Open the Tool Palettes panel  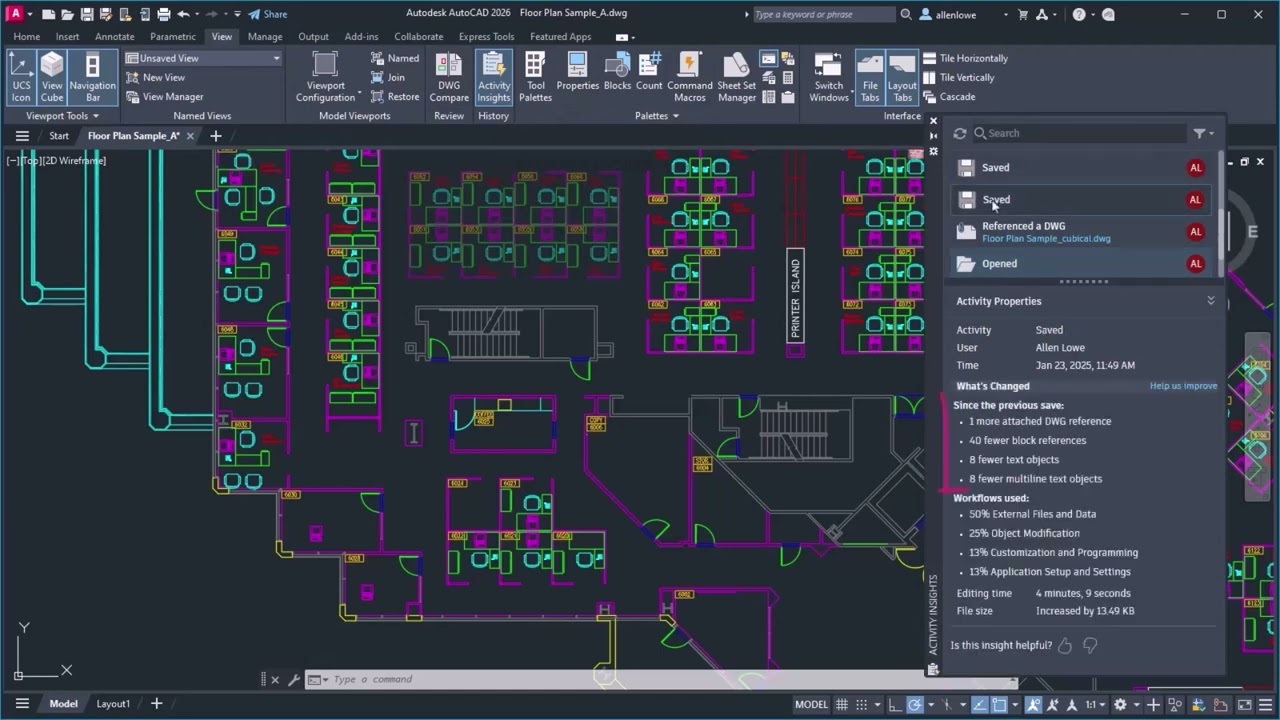535,77
